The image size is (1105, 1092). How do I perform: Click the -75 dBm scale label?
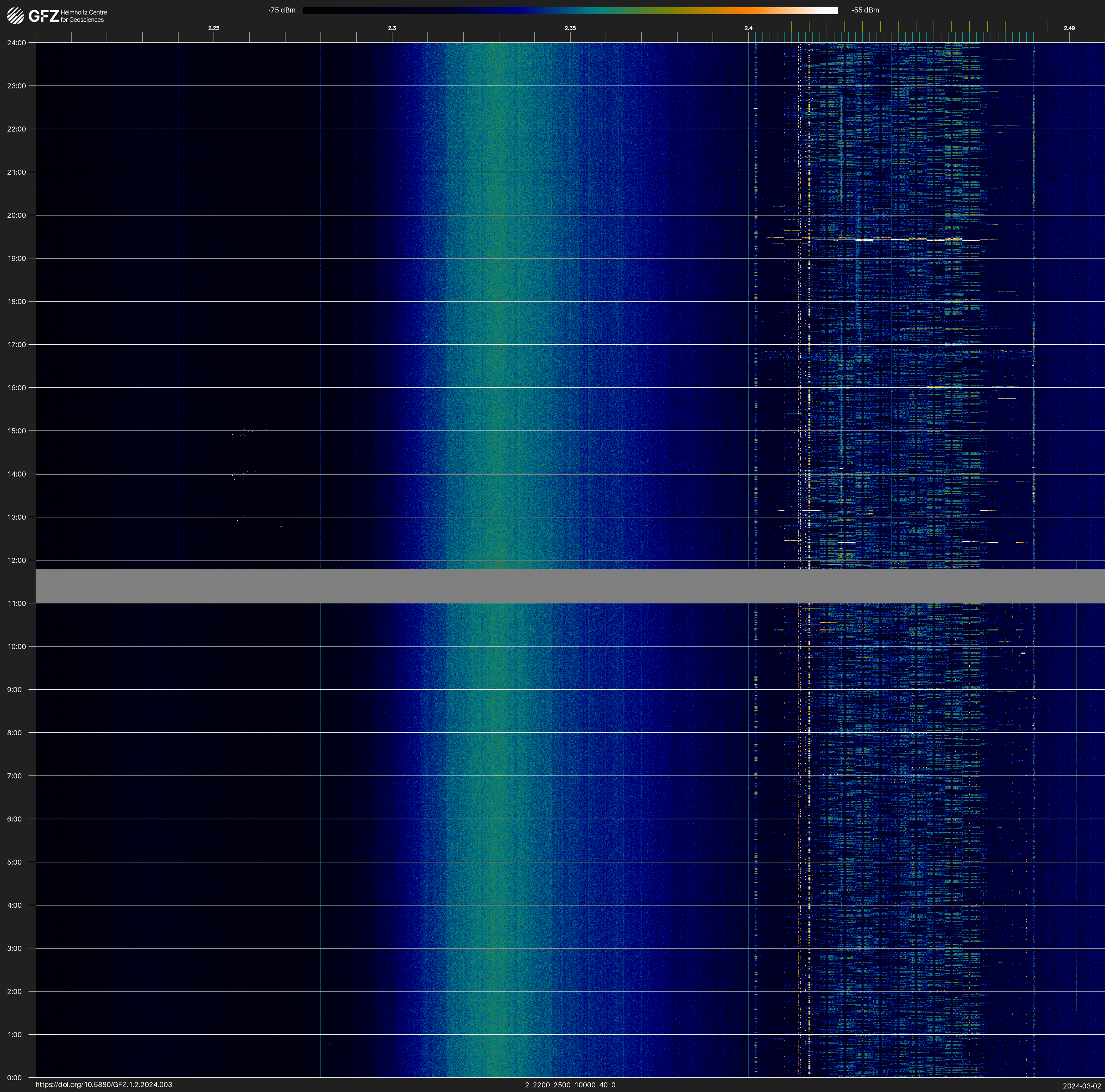coord(282,10)
